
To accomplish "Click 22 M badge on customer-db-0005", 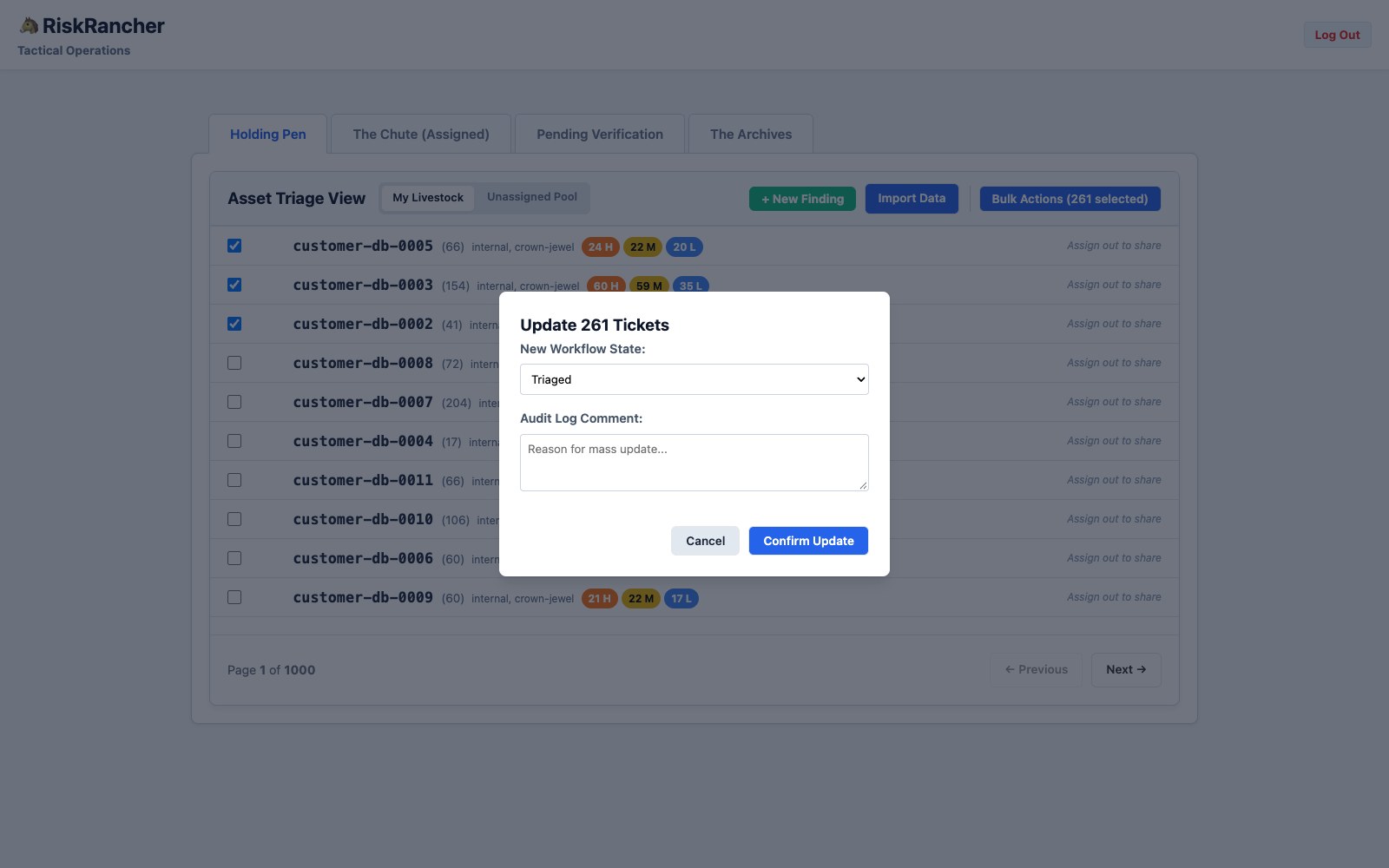I will (642, 247).
